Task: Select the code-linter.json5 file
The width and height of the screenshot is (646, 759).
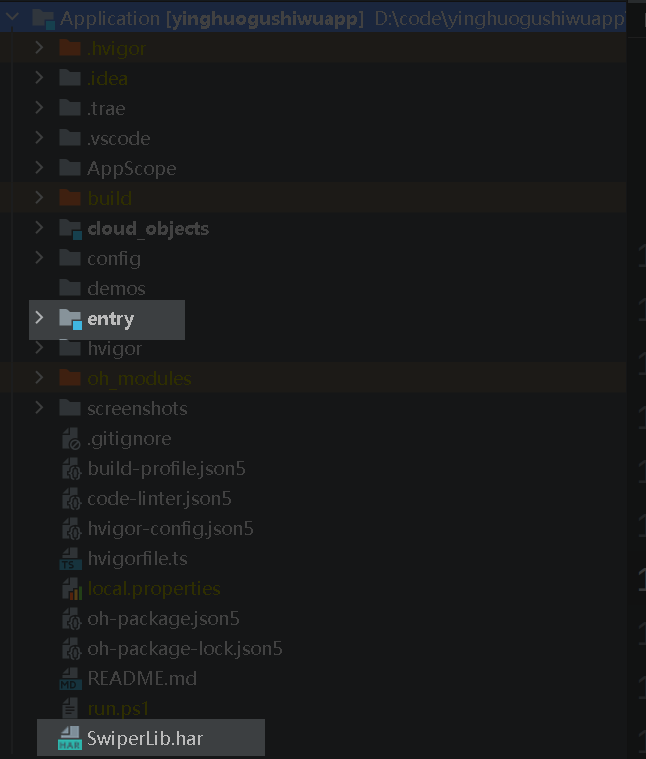Action: pos(159,499)
